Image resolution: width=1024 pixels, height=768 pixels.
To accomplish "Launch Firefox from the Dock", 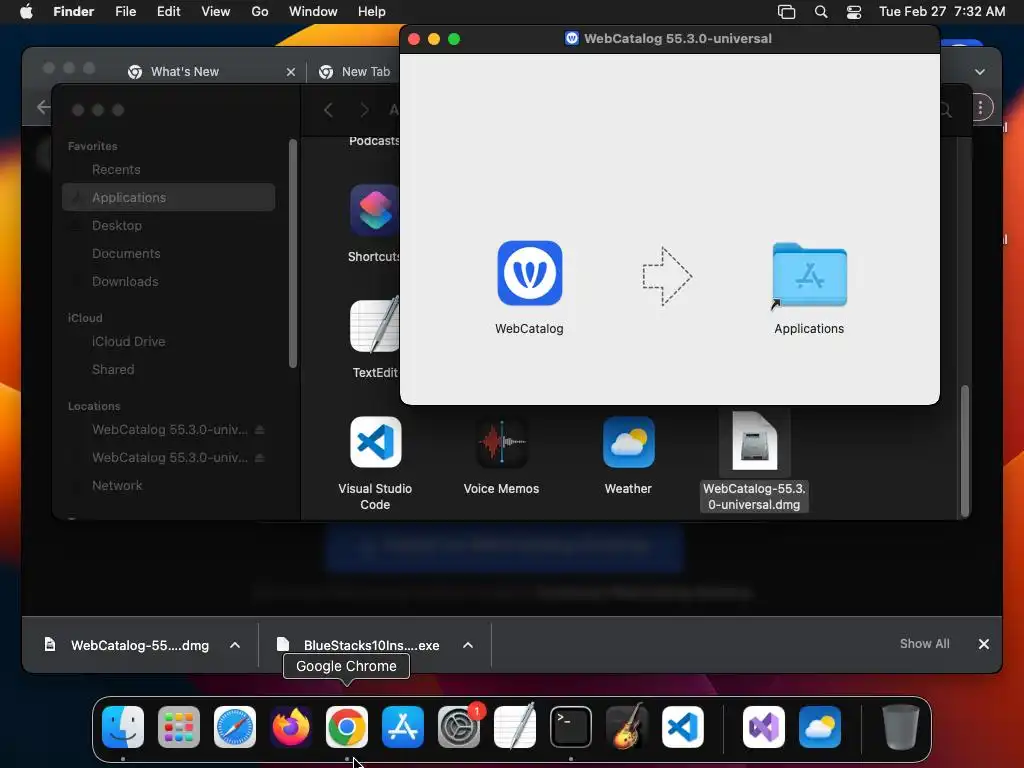I will point(291,727).
